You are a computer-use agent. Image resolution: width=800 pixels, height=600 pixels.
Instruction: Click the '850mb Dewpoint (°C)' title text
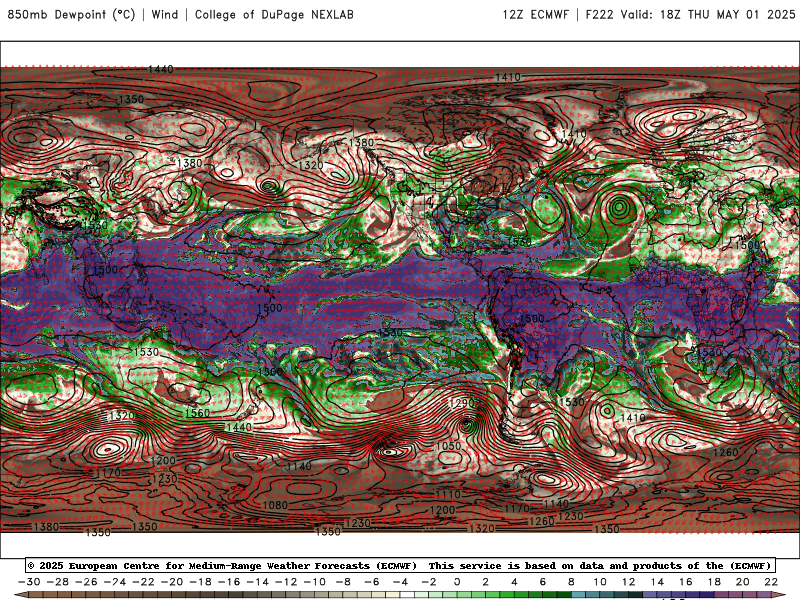pos(71,15)
